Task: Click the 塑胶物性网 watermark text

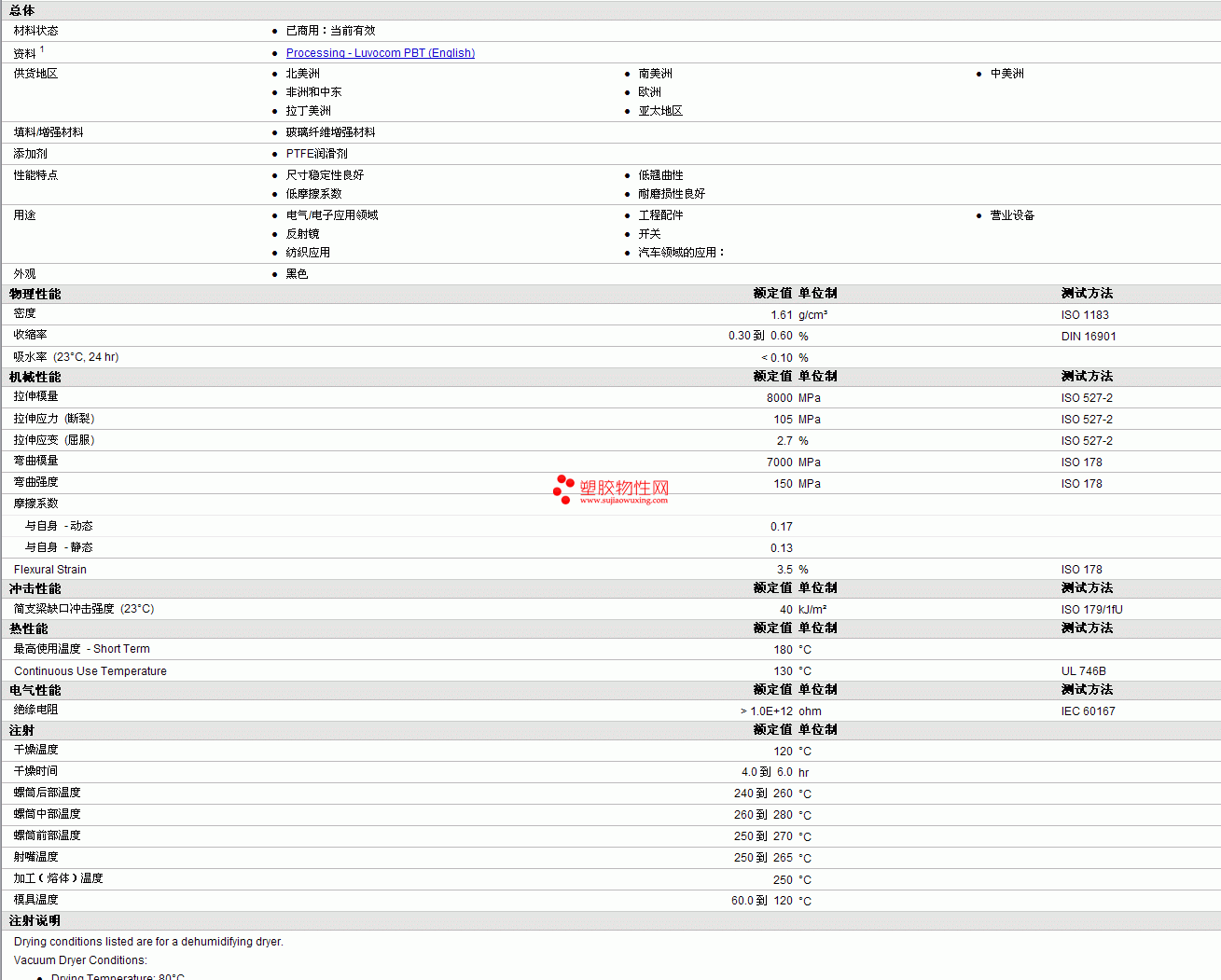Action: tap(624, 487)
